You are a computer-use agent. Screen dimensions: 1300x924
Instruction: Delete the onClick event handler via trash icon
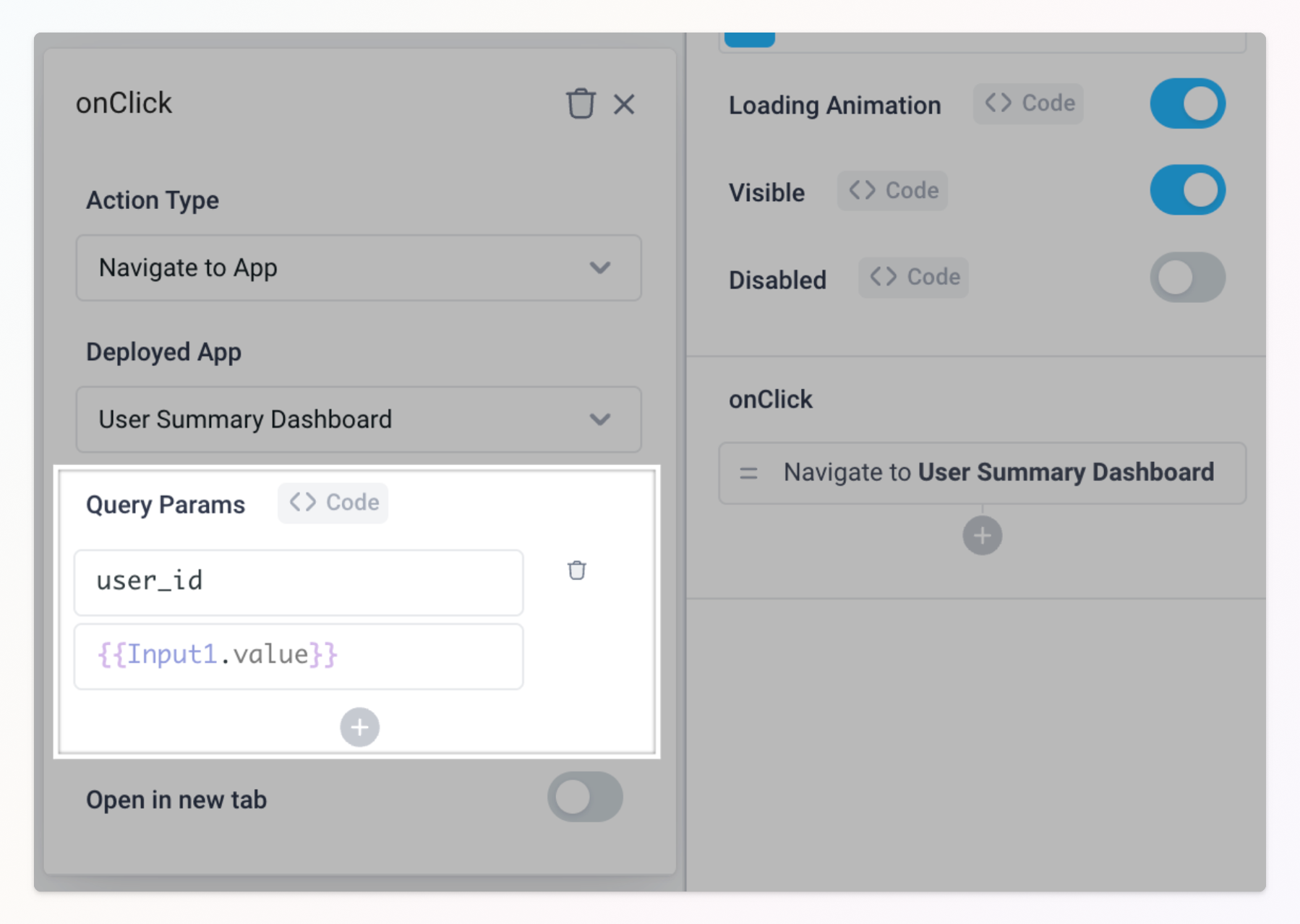[x=581, y=104]
